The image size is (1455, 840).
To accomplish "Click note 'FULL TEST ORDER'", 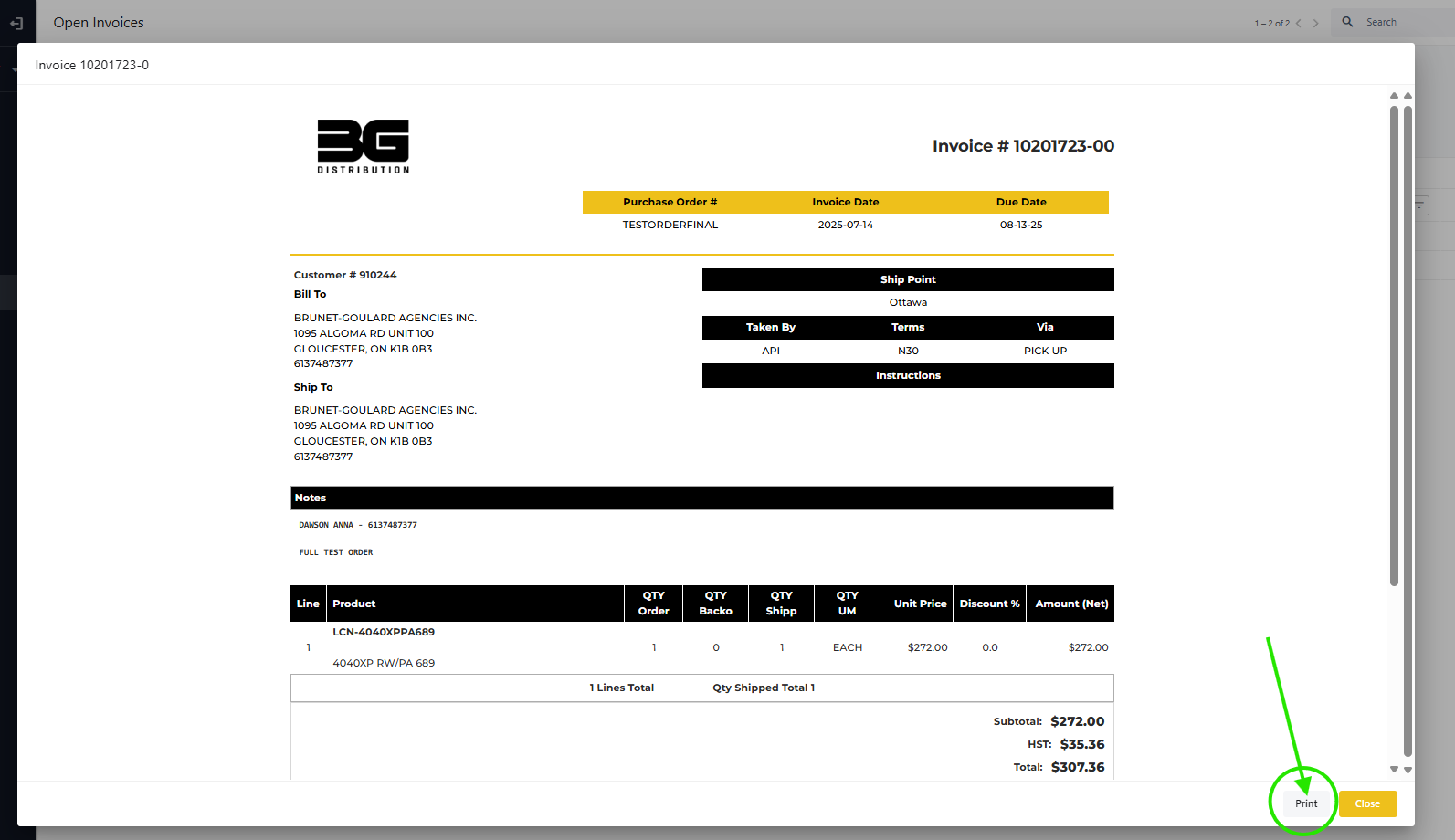I will click(x=336, y=552).
